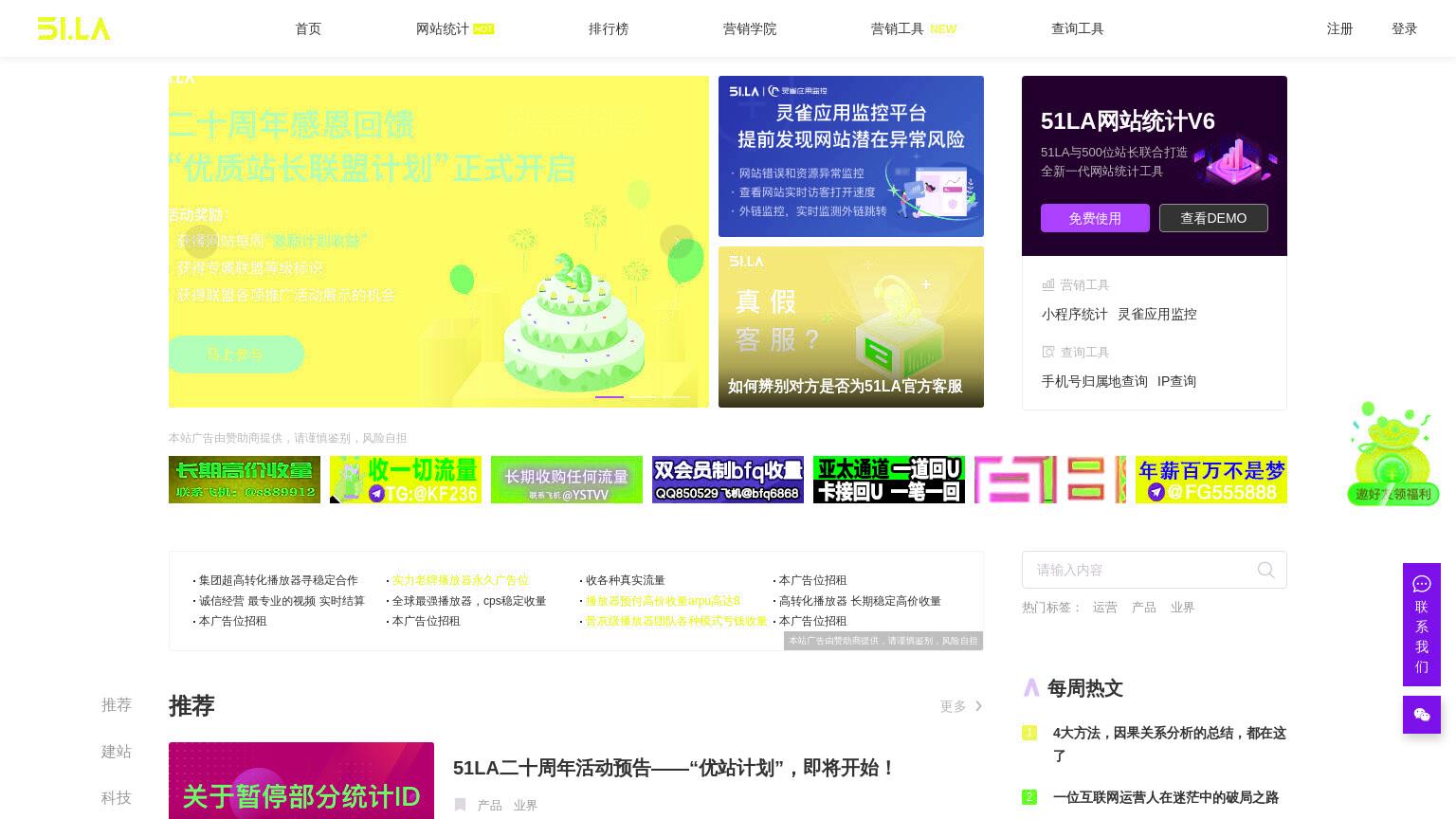Open 手机号归属地查询 link
This screenshot has height=819, width=1456.
[1094, 381]
